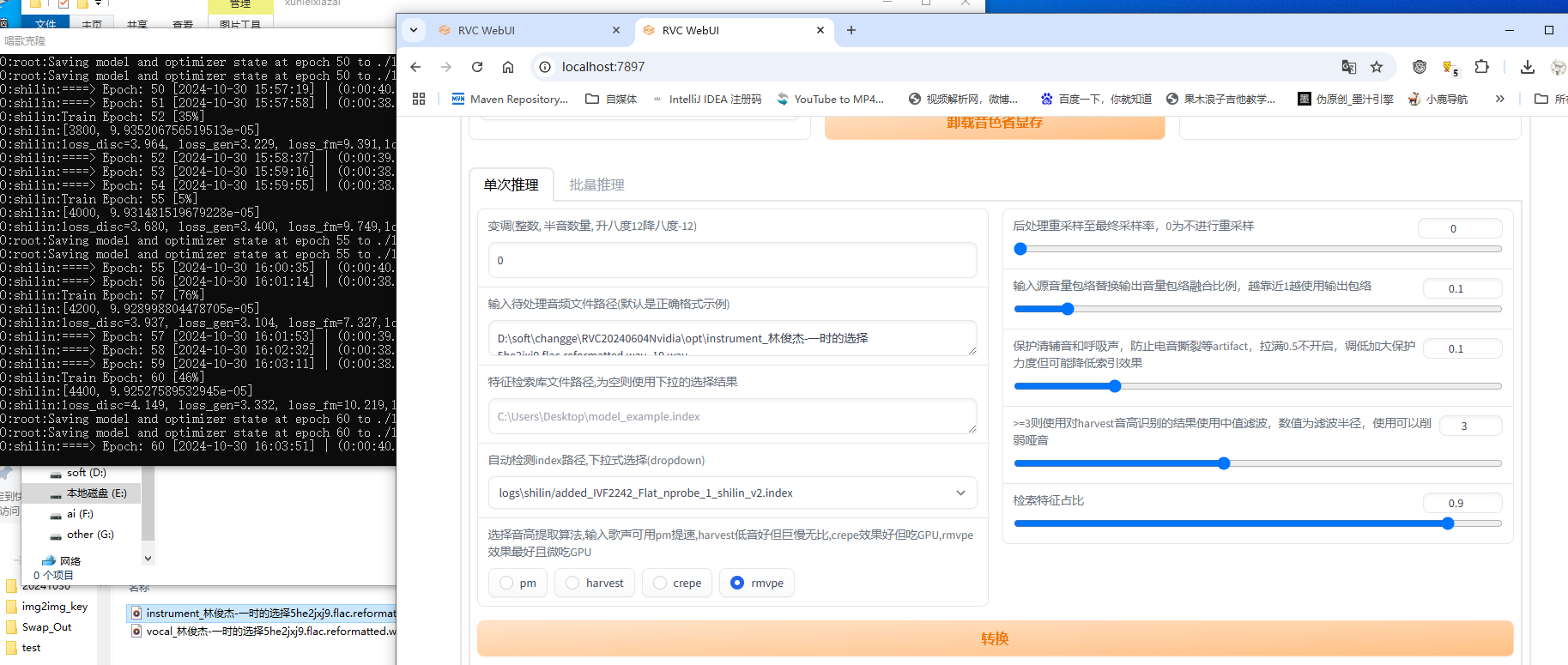Viewport: 1568px width, 665px height.
Task: Close the first RVC WebUI tab
Action: [x=616, y=30]
